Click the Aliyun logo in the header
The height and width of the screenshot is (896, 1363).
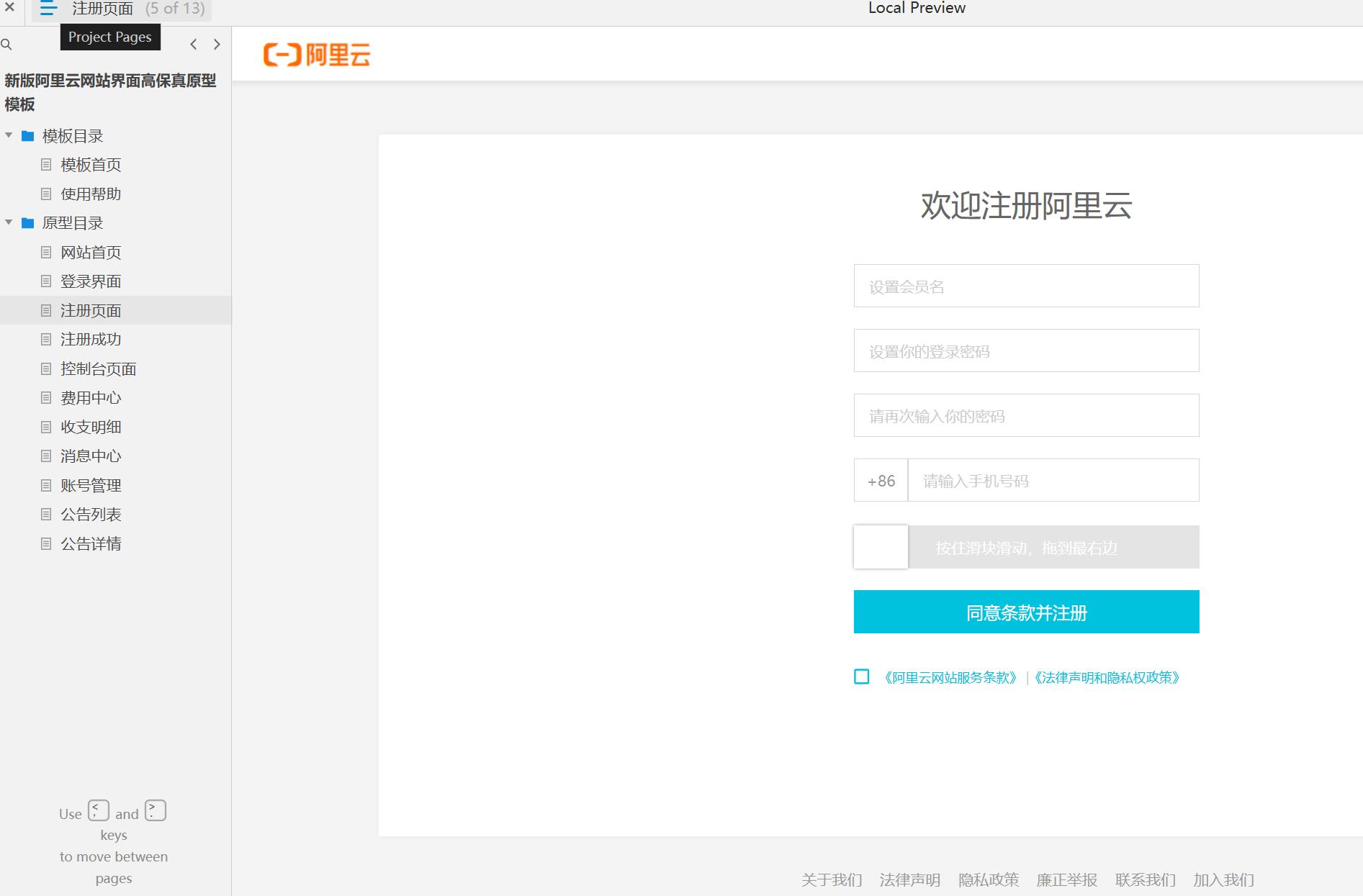317,55
